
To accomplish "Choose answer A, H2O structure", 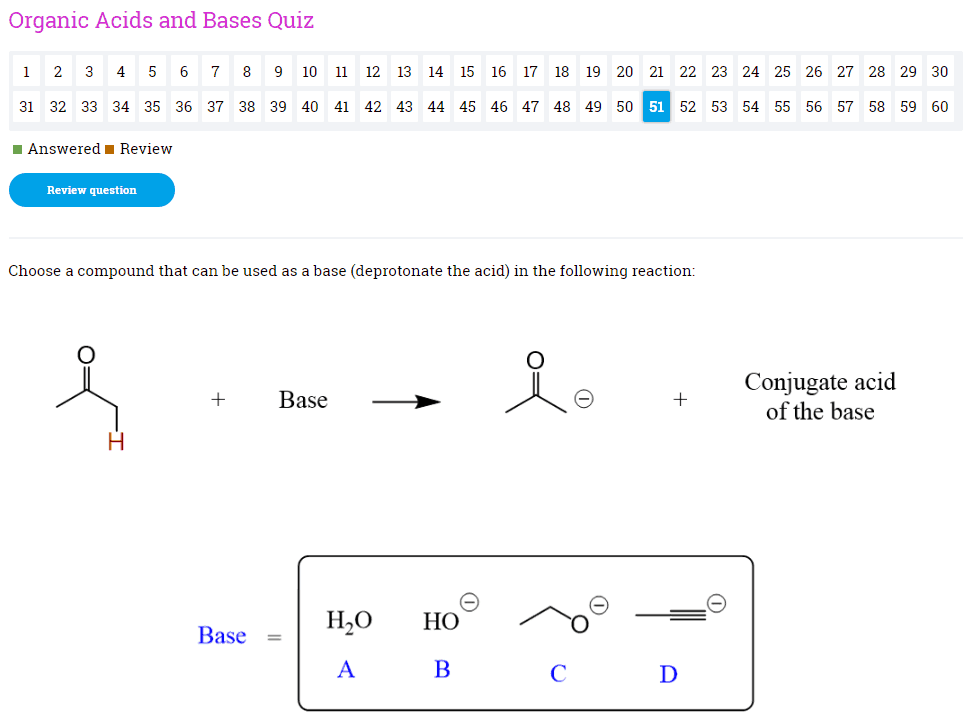I will point(349,621).
